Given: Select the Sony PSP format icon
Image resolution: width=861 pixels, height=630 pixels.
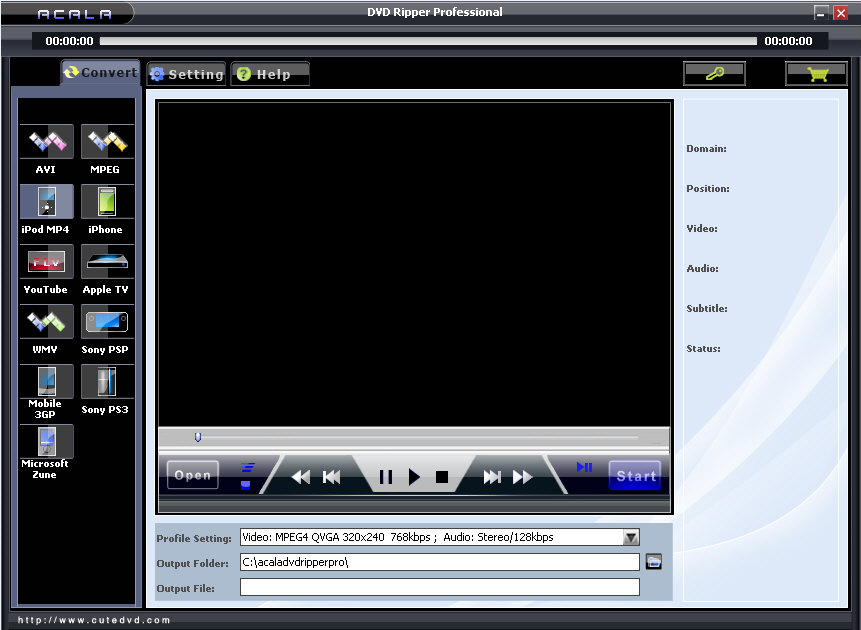Looking at the screenshot, I should click(106, 323).
